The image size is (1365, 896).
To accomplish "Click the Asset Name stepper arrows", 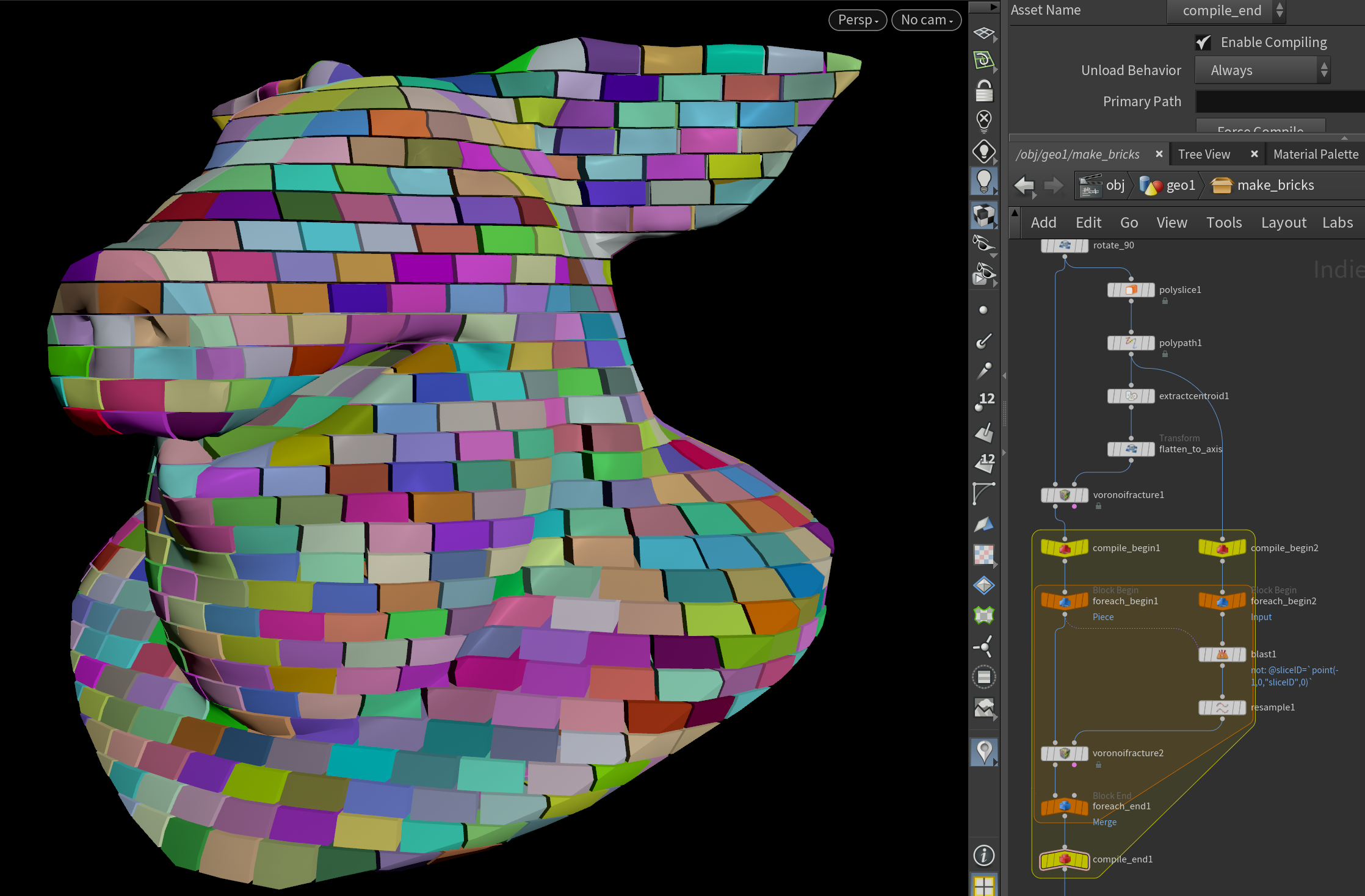I will coord(1280,10).
